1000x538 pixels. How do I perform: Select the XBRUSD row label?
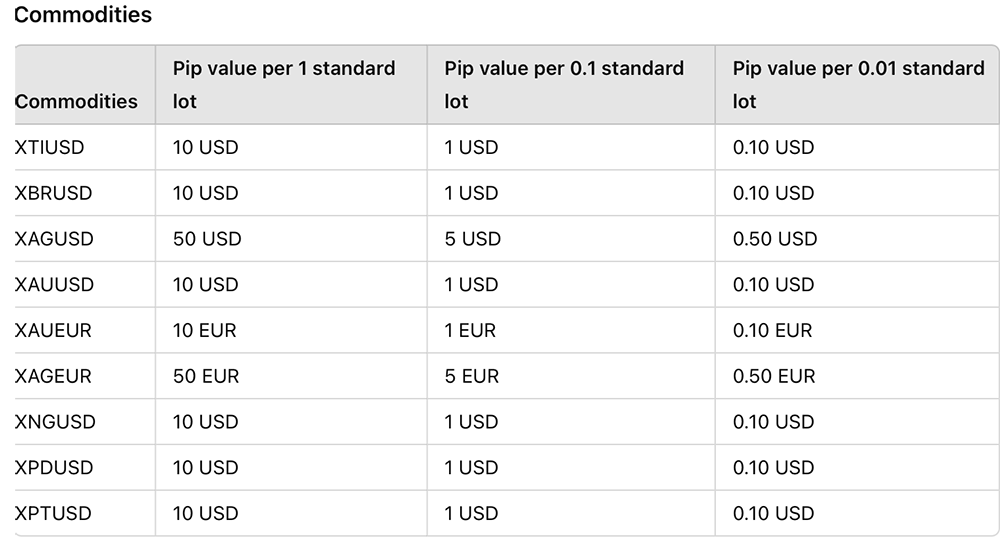53,193
